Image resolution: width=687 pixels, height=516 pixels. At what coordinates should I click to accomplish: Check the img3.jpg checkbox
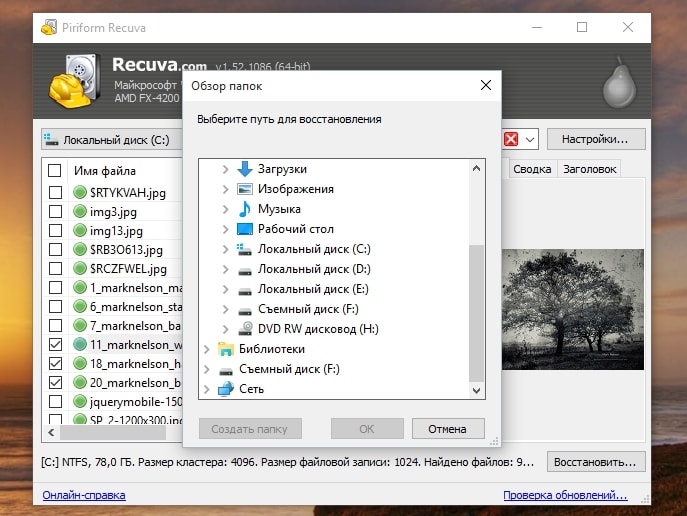point(55,211)
